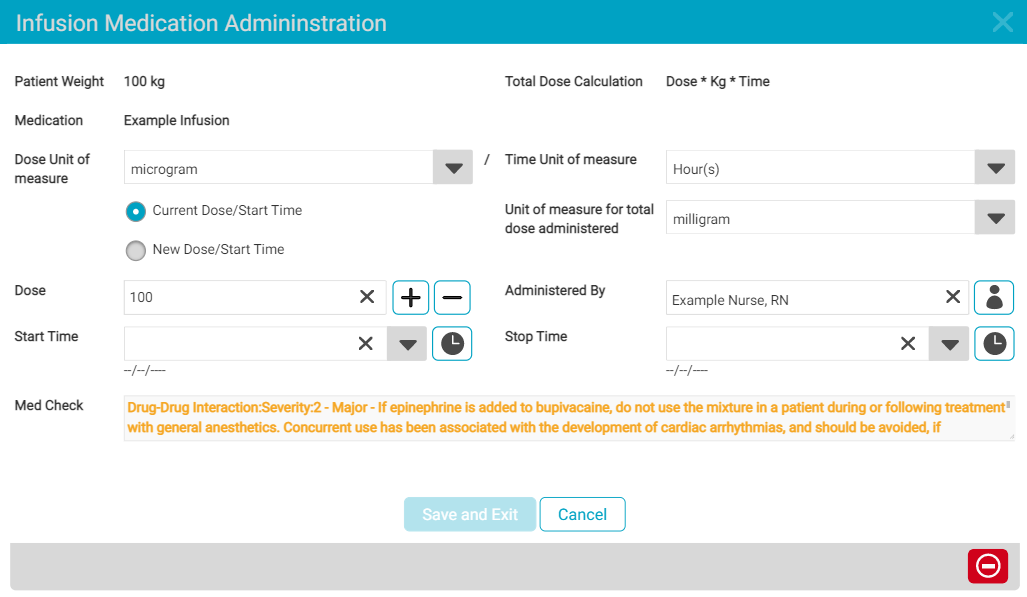1027x597 pixels.
Task: Click the plus icon to increase dose
Action: [411, 297]
